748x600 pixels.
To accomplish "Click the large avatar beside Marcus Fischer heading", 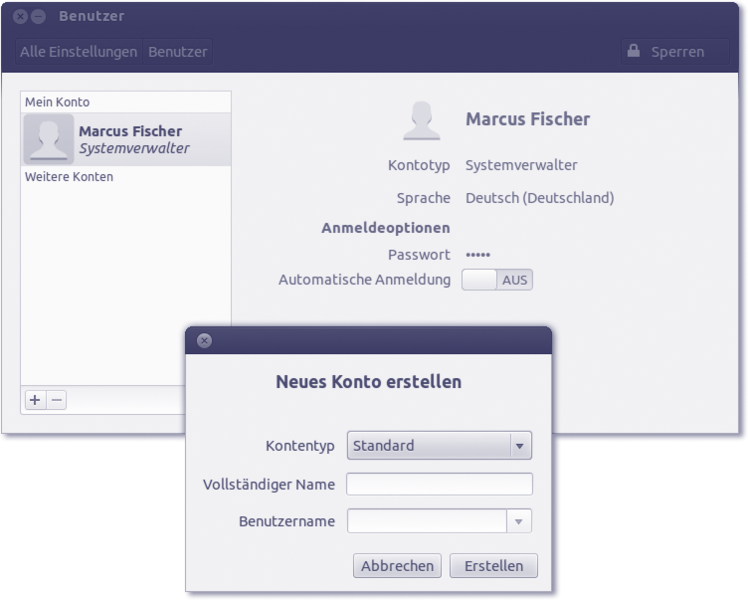I will [421, 120].
